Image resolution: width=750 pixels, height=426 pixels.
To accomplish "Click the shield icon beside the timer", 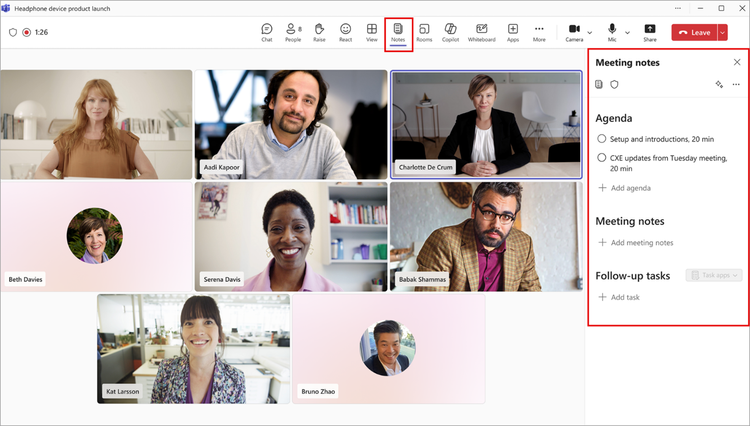I will pyautogui.click(x=13, y=33).
